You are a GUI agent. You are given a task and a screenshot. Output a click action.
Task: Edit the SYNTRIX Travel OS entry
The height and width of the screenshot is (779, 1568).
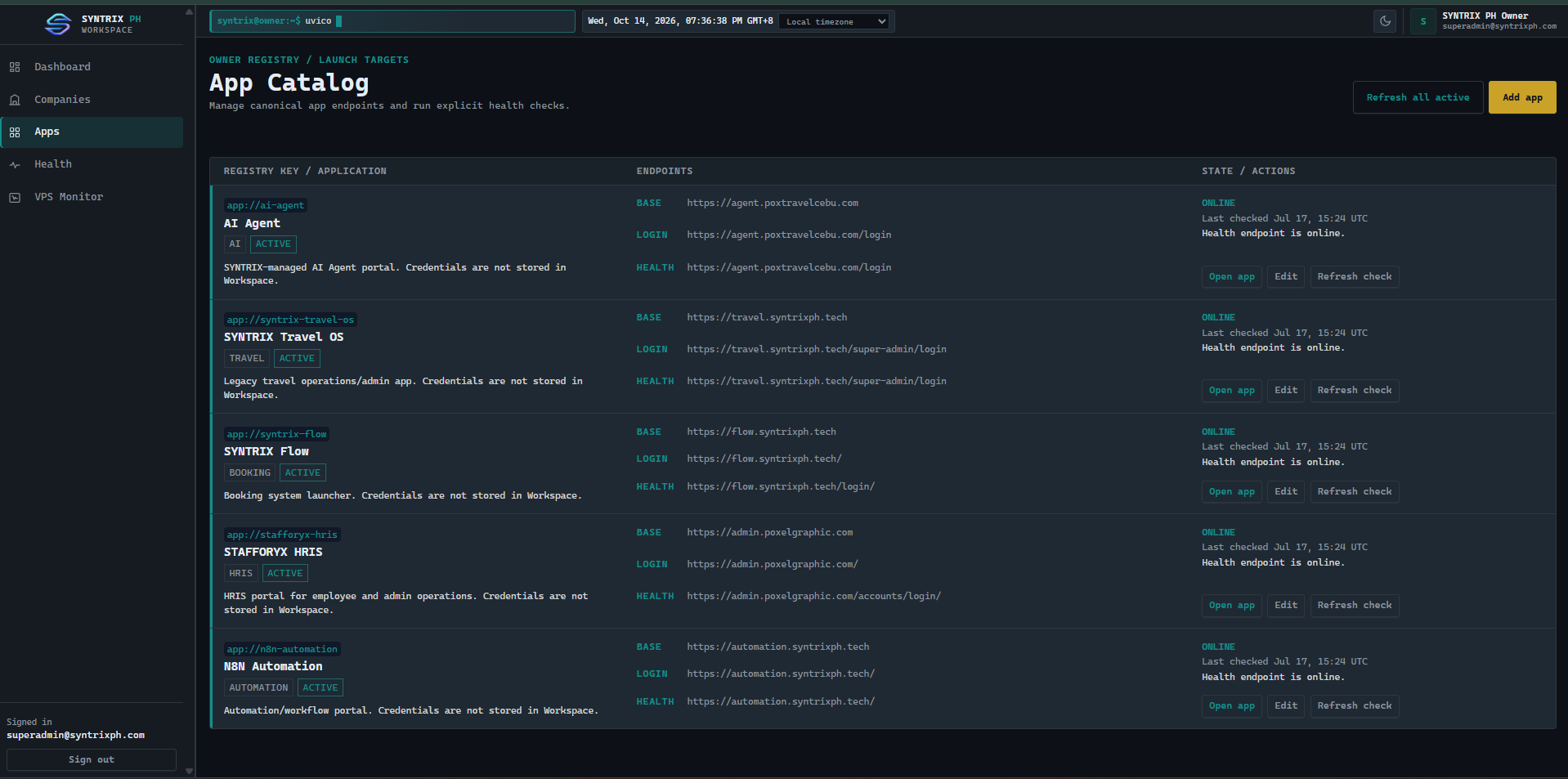pyautogui.click(x=1286, y=390)
